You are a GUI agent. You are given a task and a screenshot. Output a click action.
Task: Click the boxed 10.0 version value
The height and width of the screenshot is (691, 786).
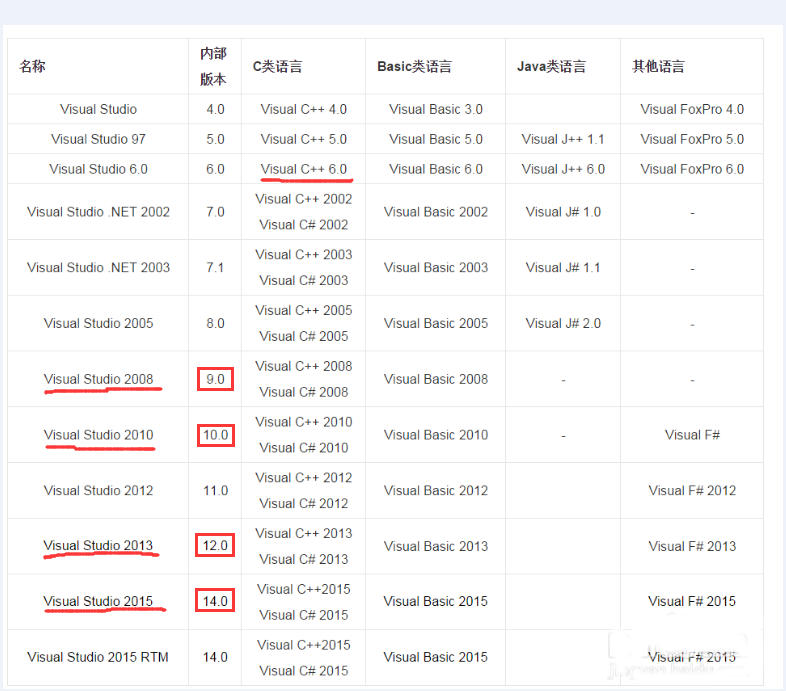point(216,435)
